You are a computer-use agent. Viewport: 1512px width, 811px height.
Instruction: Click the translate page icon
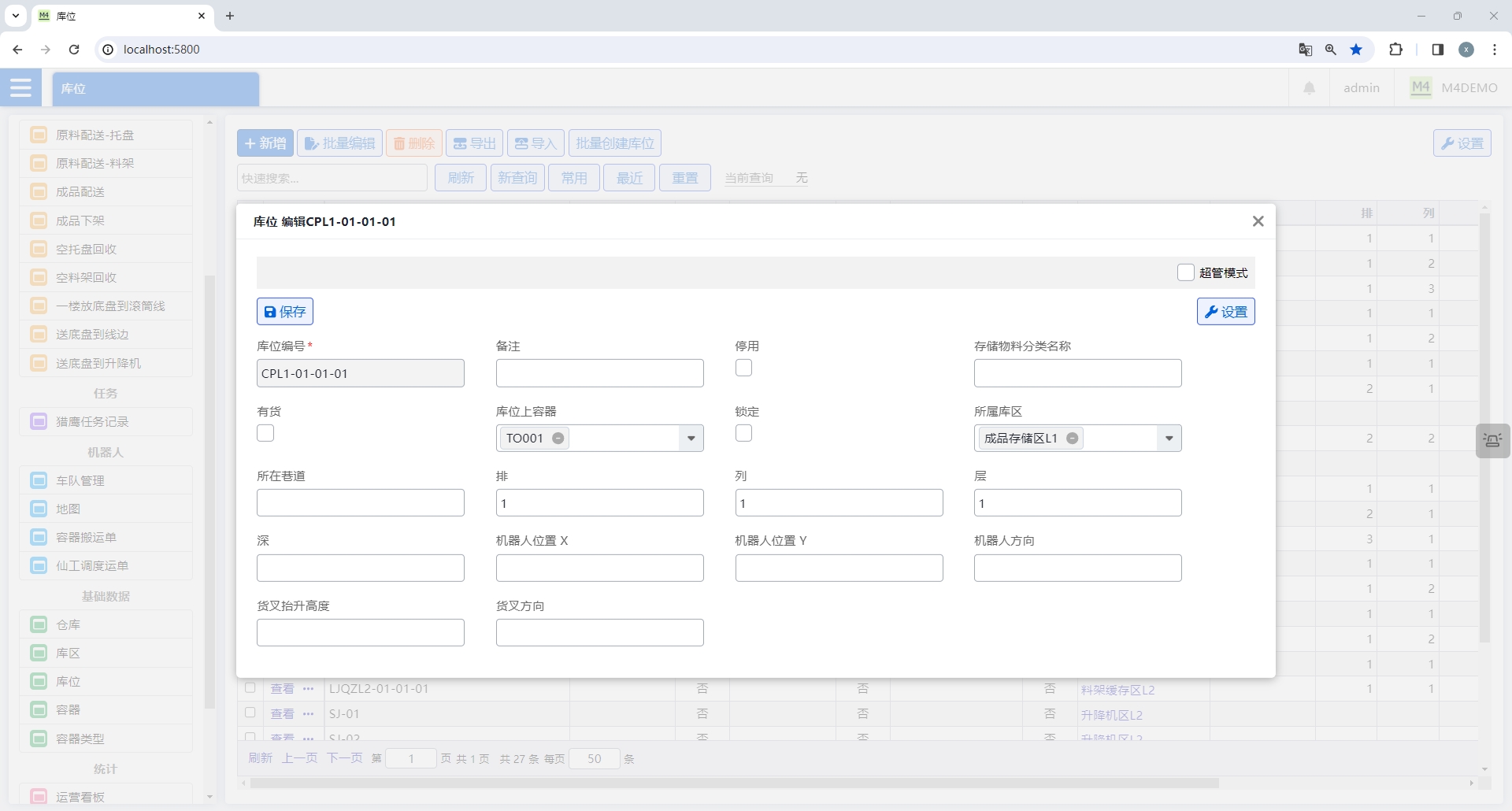(1305, 50)
